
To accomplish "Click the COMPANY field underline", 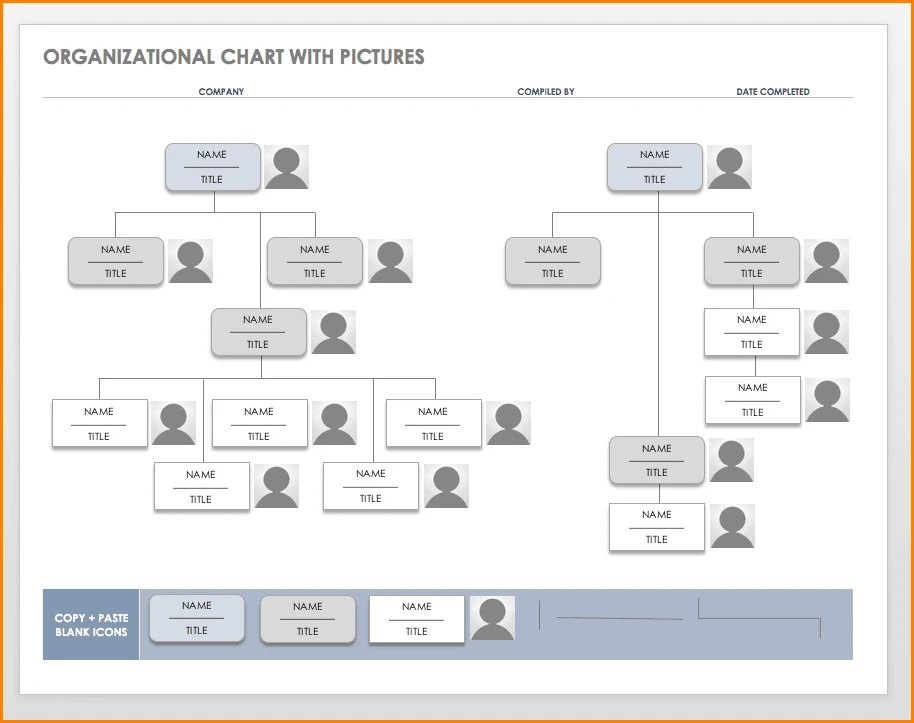I will 221,97.
